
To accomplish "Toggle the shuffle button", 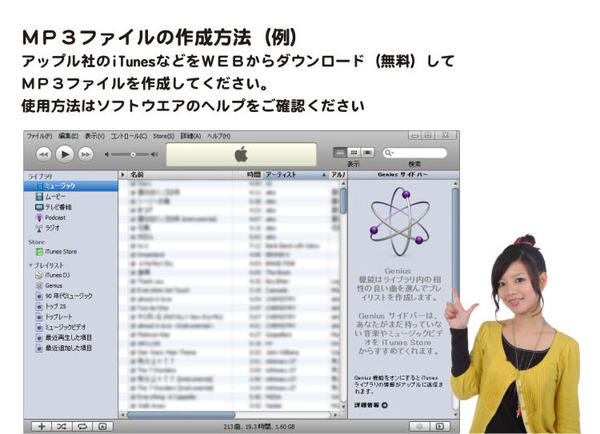I will (x=62, y=426).
